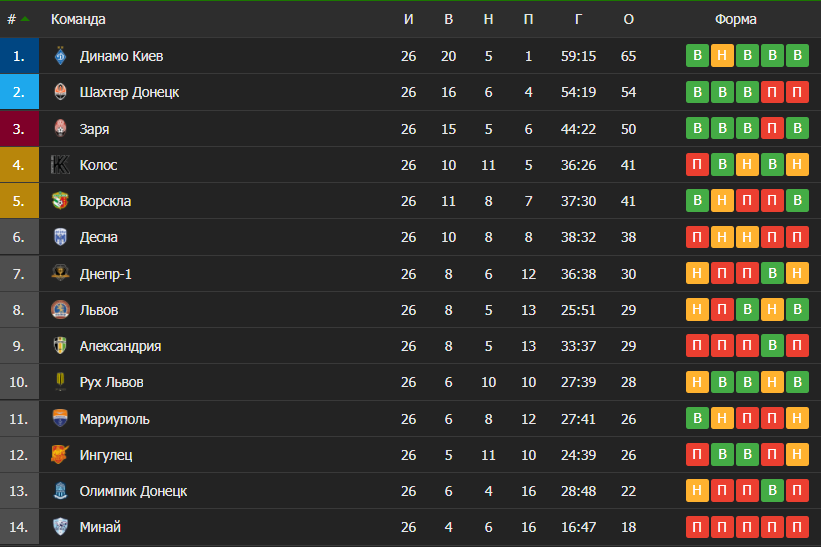821x547 pixels.
Task: Sort by the Г goals column header
Action: point(578,19)
